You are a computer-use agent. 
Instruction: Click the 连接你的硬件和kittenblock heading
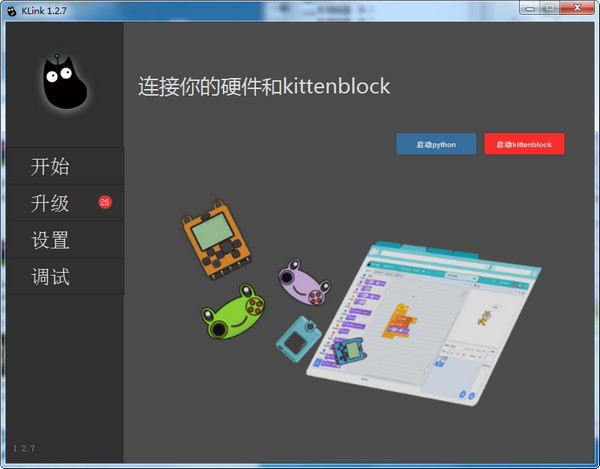[x=264, y=86]
